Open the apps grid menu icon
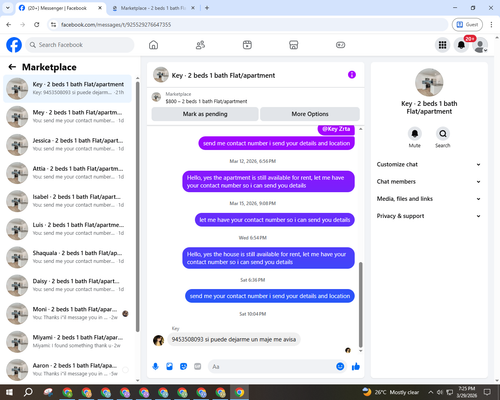Screen dimensions: 500x400 [442, 45]
